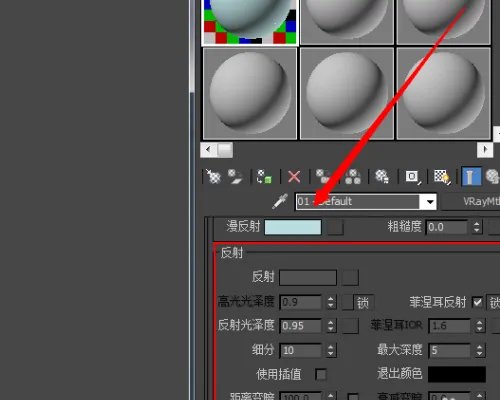Screen dimensions: 500x400
Task: Adjust the 细分 spinner arrows
Action: tap(331, 350)
